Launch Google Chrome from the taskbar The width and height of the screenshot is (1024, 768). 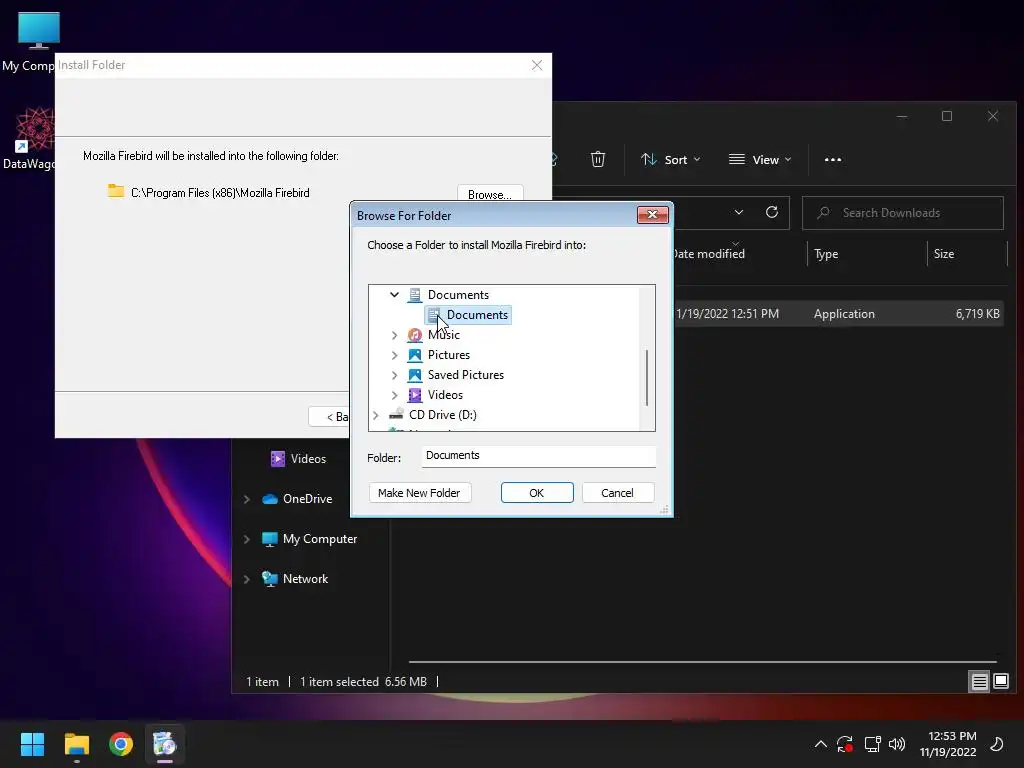coord(121,744)
